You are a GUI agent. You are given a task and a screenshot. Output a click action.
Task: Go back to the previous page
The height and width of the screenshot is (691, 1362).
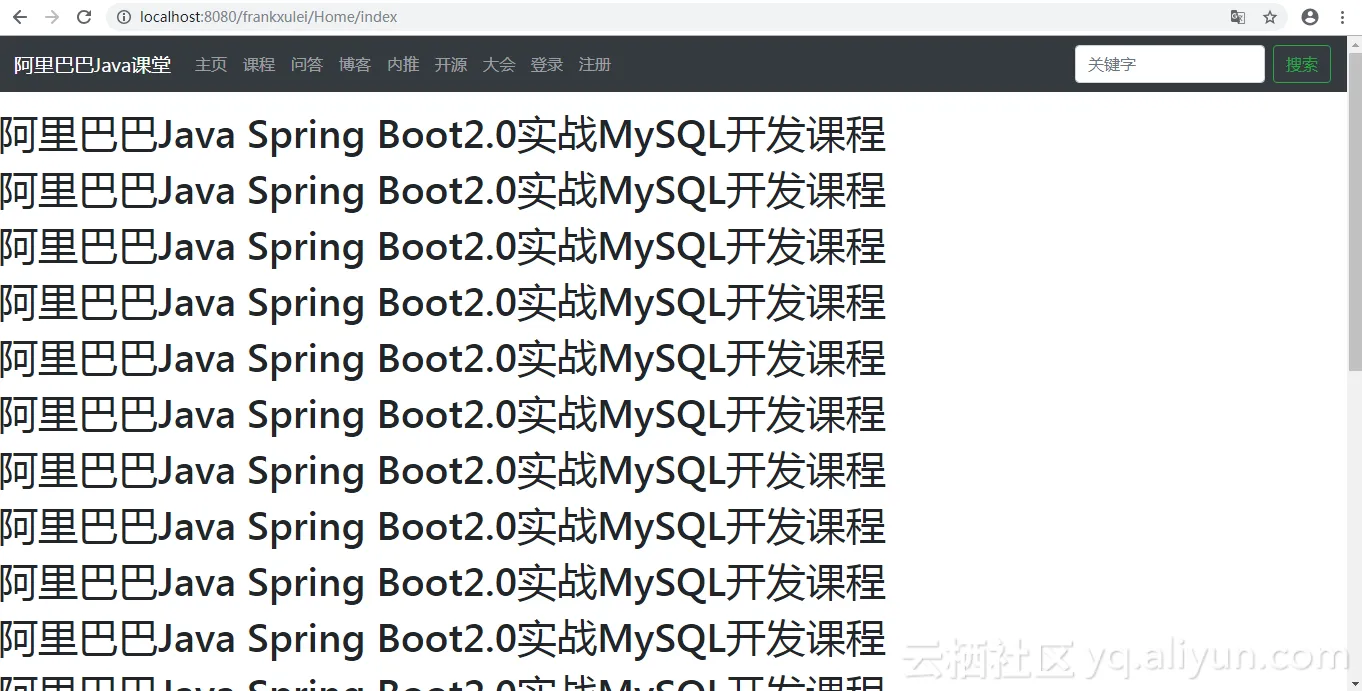click(20, 17)
